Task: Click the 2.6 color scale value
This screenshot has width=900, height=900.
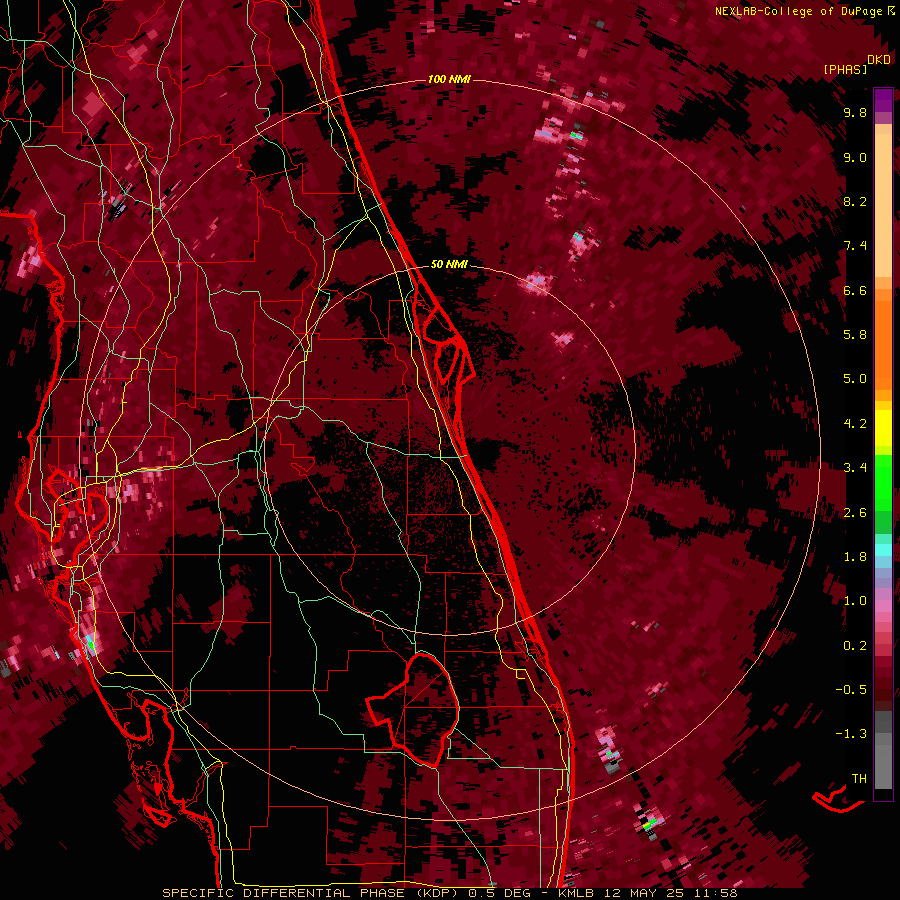Action: [x=855, y=513]
